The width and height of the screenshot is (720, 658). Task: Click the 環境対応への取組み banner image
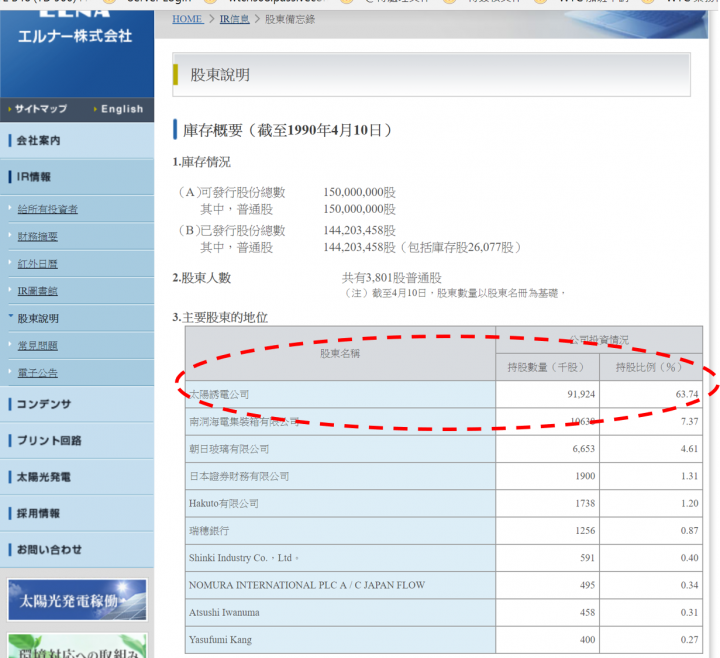pos(77,646)
